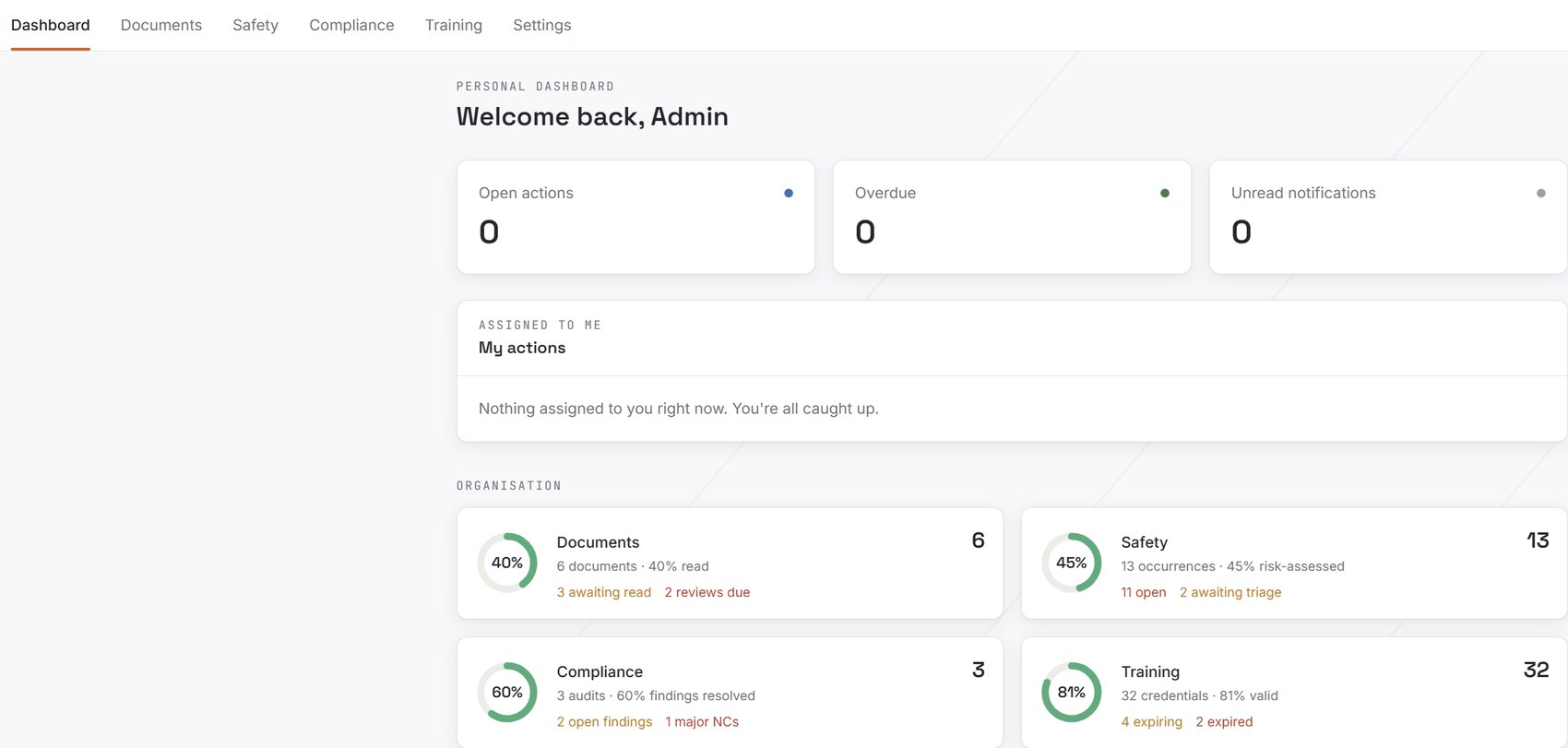This screenshot has height=748, width=1568.
Task: Click the 'My actions' heading
Action: coord(522,348)
